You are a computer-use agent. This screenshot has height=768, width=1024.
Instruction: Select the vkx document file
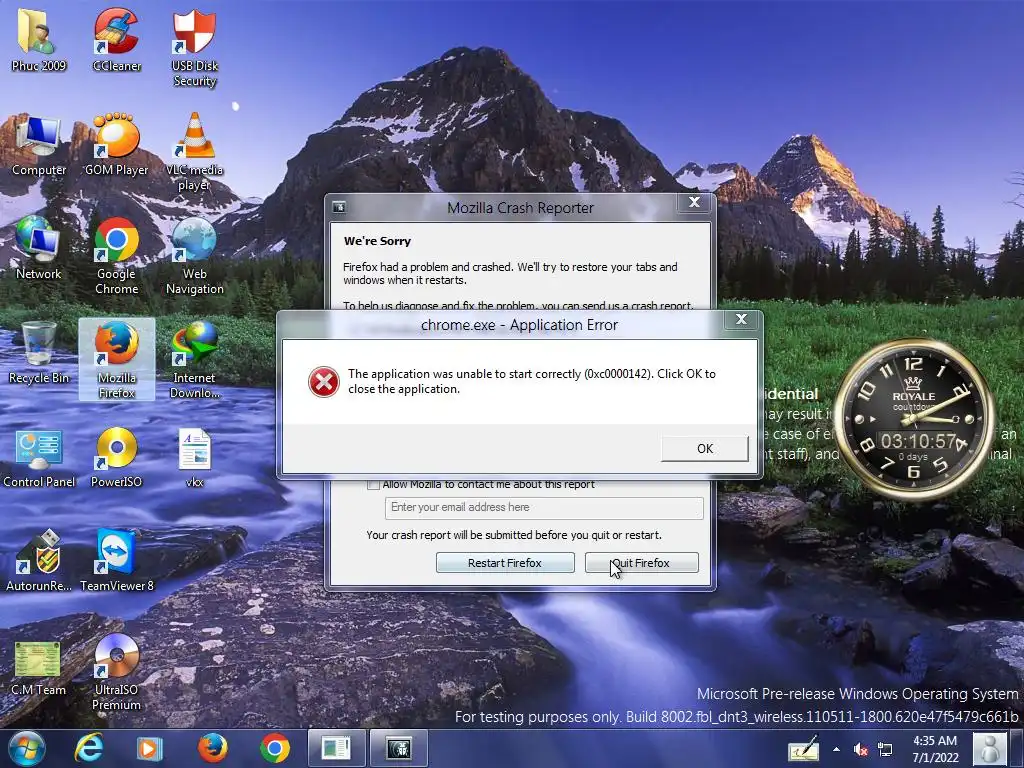194,457
